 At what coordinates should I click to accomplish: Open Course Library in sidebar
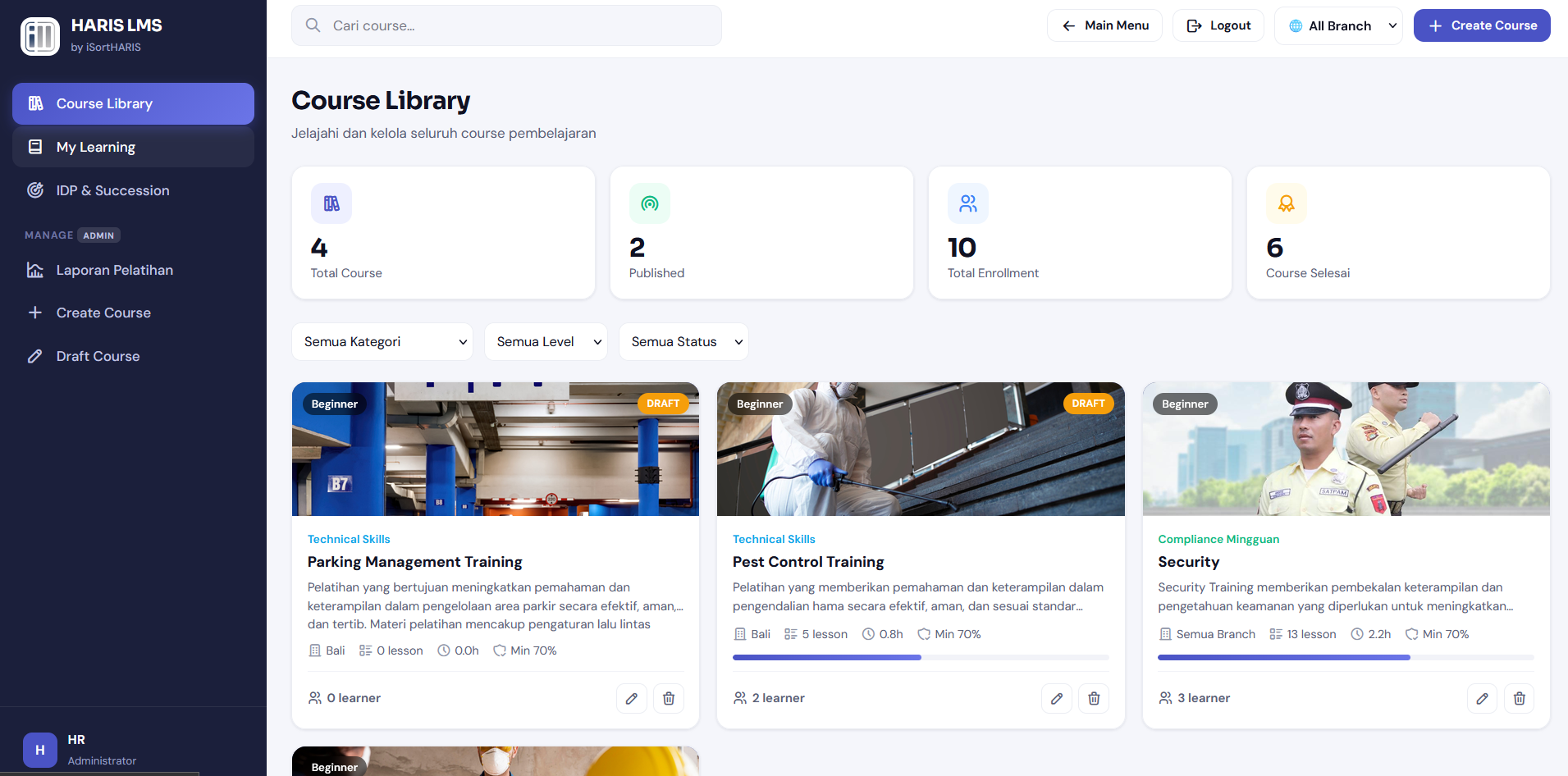pyautogui.click(x=133, y=103)
